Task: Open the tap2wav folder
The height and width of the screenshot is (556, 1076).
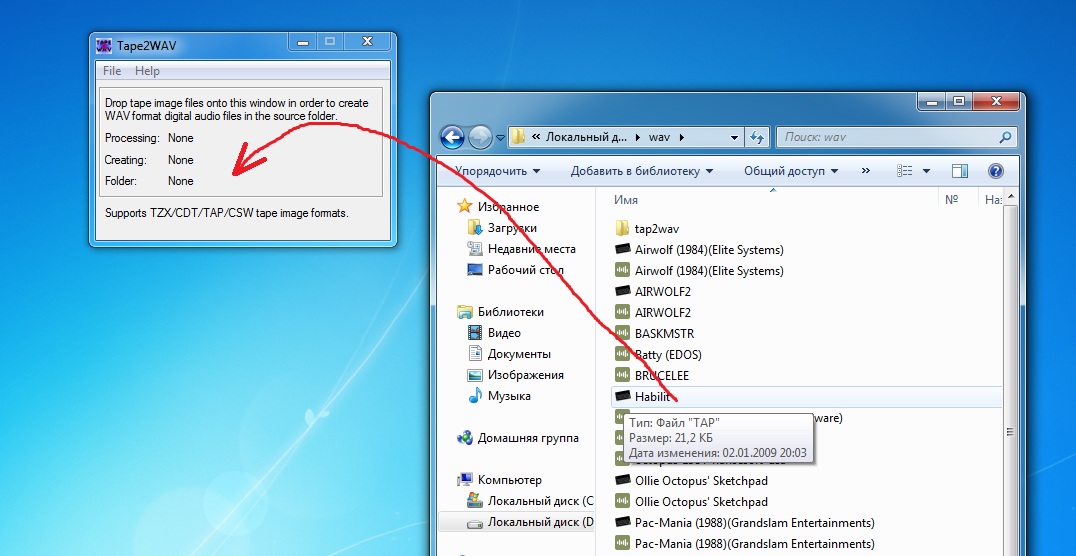Action: coord(655,229)
